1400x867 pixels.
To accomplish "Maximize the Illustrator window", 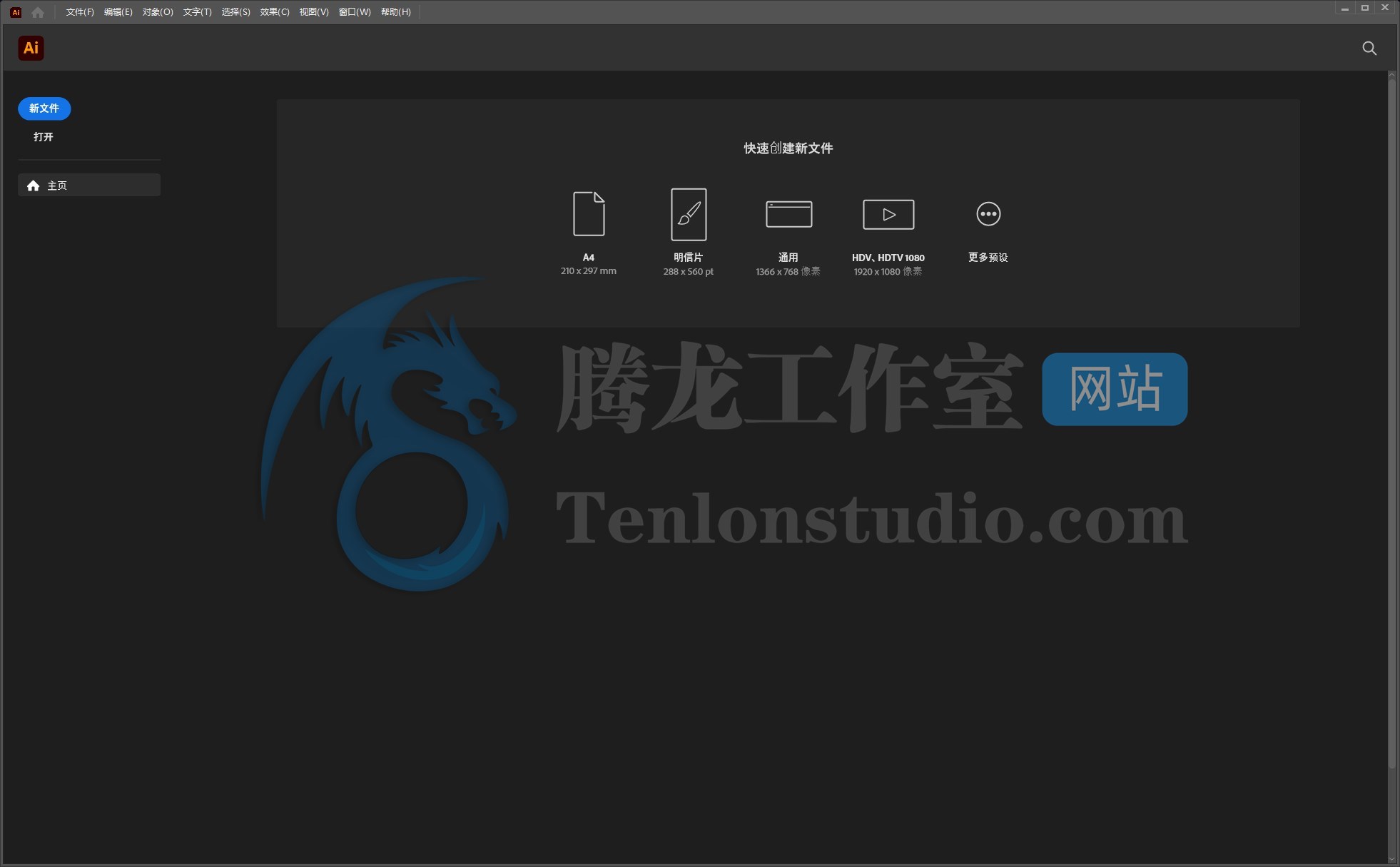I will (1365, 8).
